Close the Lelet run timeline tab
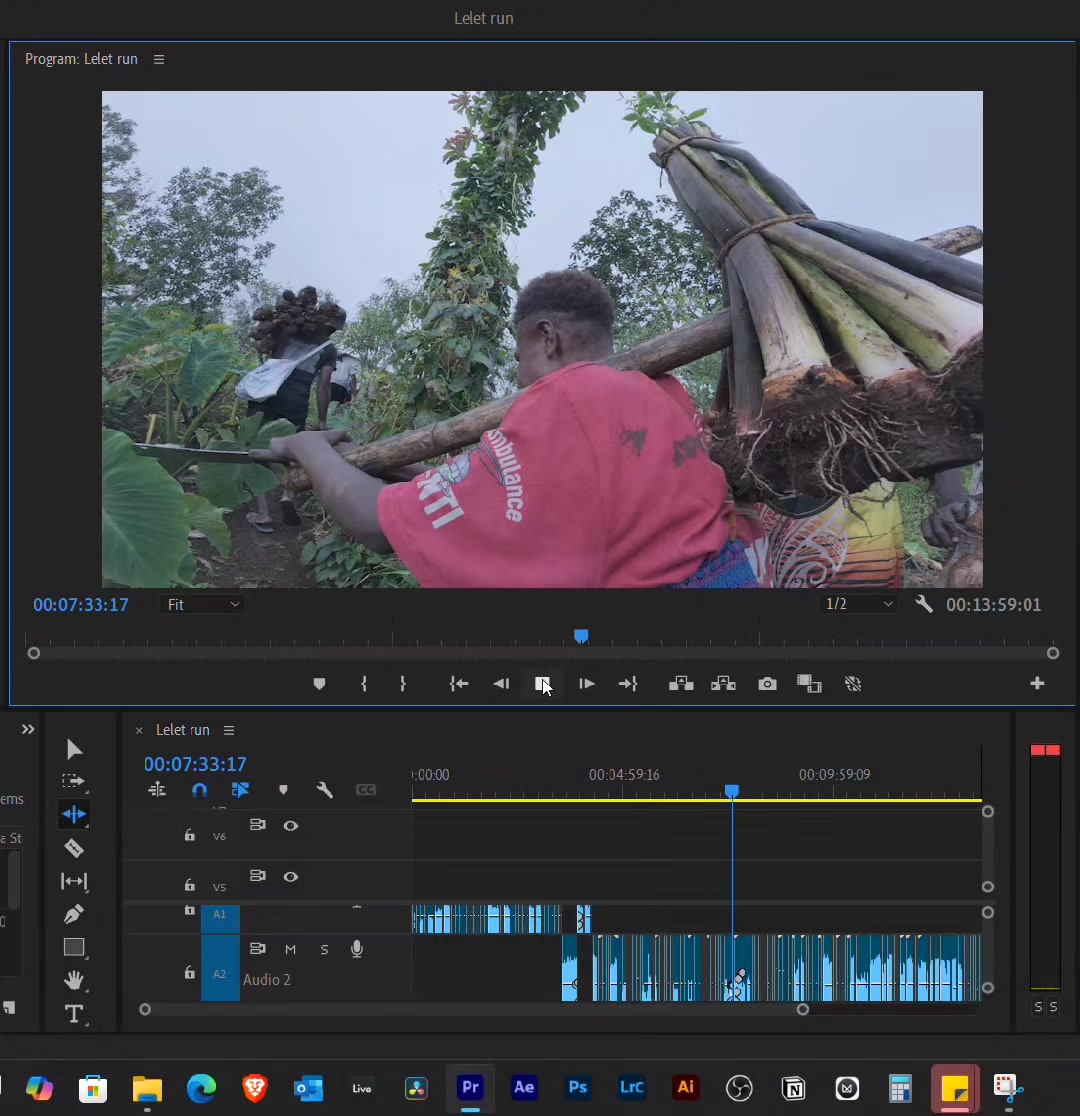Image resolution: width=1080 pixels, height=1116 pixels. pyautogui.click(x=140, y=730)
